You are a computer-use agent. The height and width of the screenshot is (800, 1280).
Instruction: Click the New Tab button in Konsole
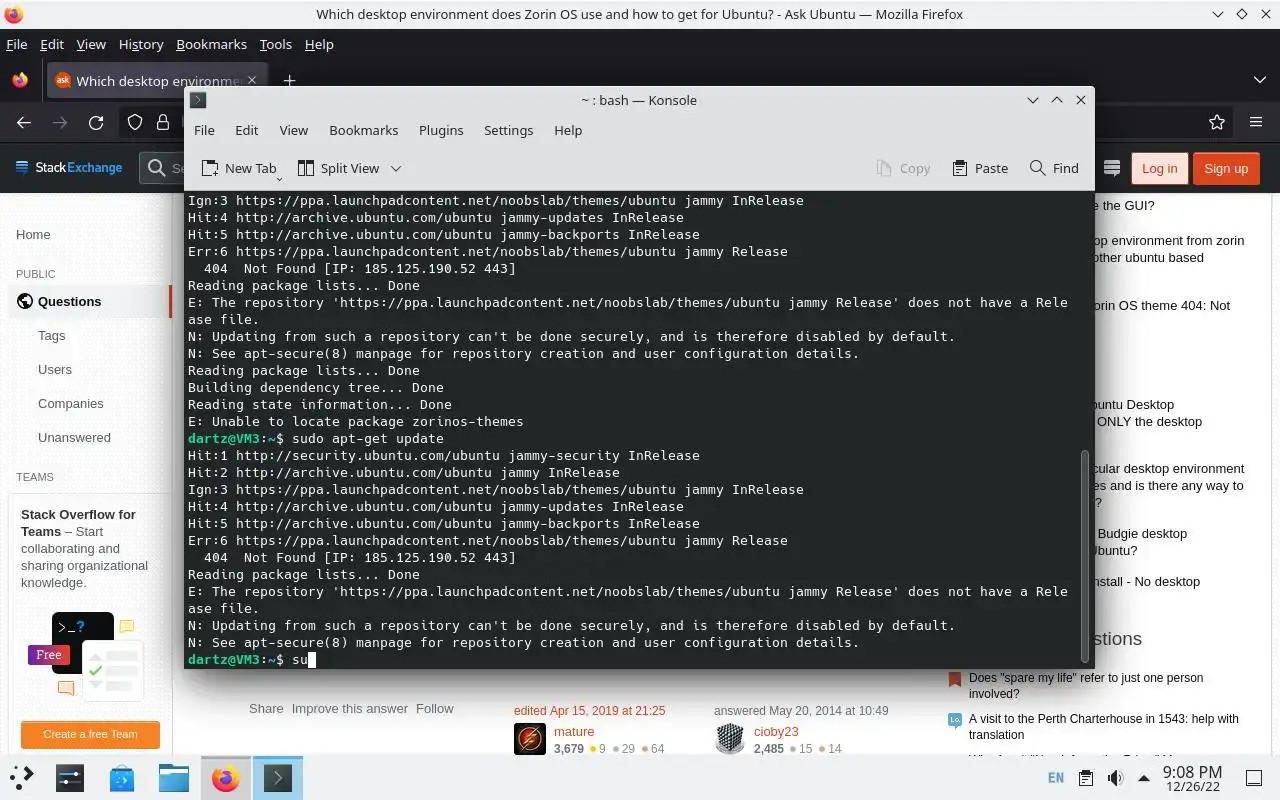coord(238,168)
